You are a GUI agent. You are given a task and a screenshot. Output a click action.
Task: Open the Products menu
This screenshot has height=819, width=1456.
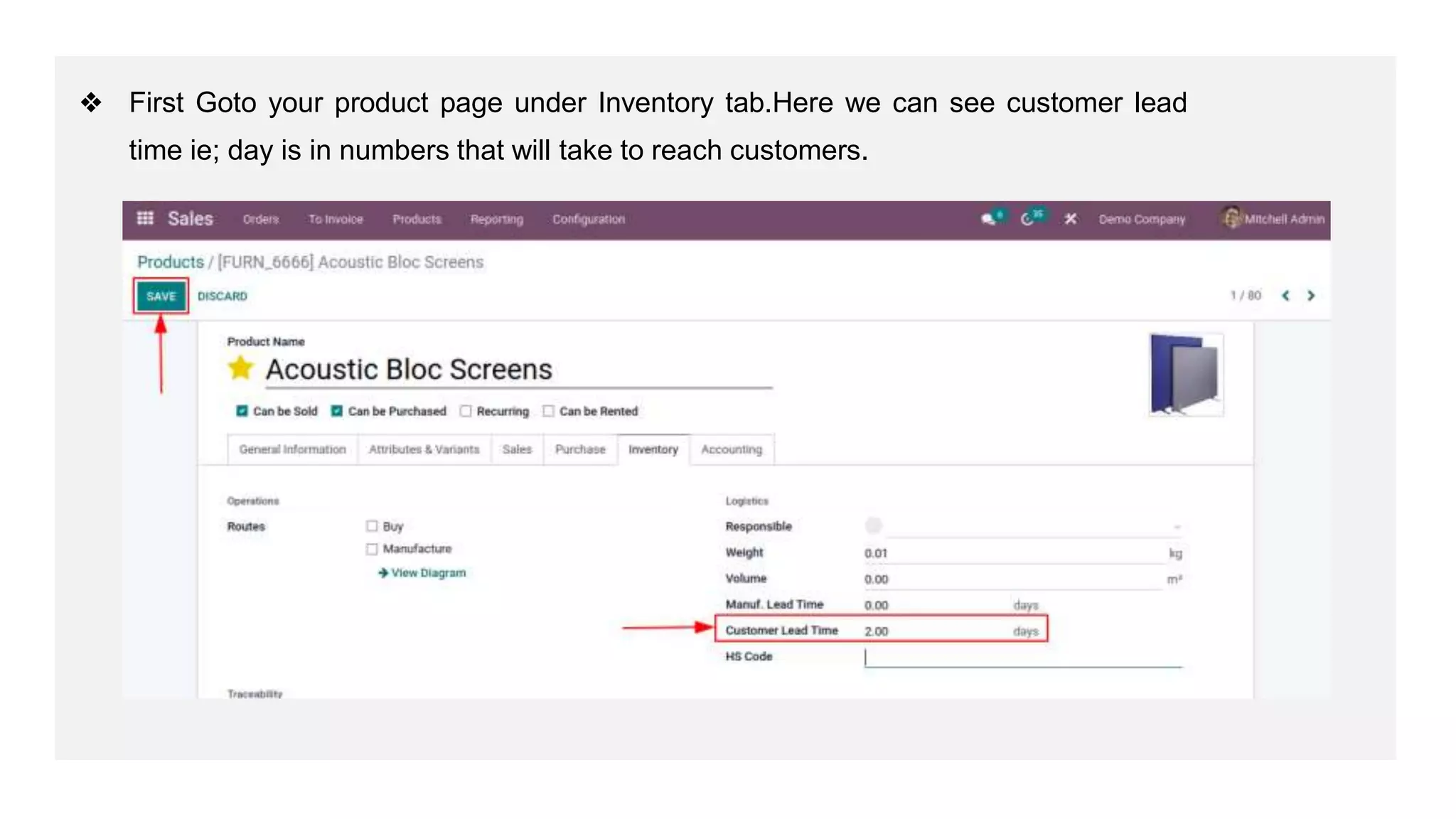point(417,220)
